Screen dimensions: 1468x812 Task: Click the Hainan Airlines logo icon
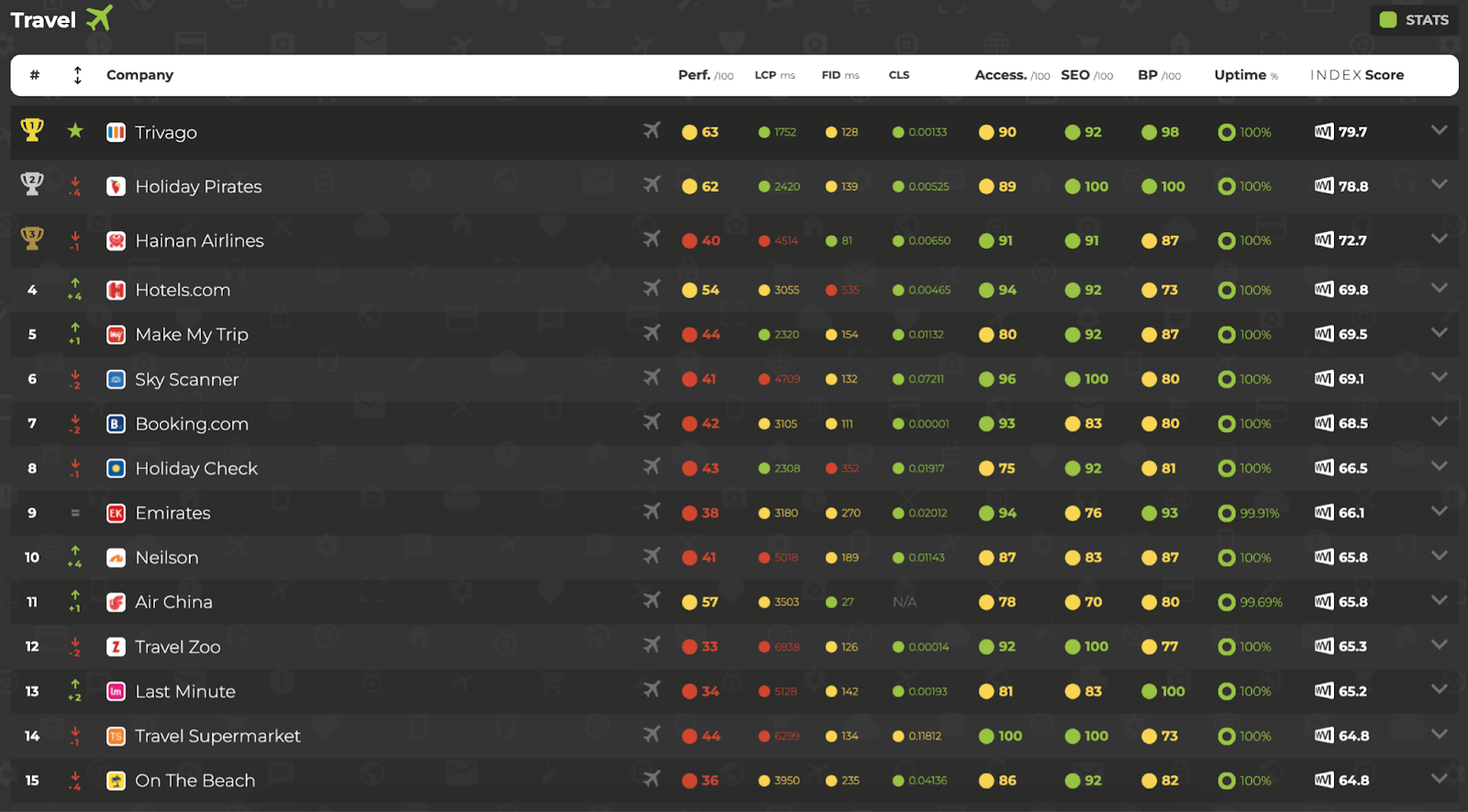116,240
